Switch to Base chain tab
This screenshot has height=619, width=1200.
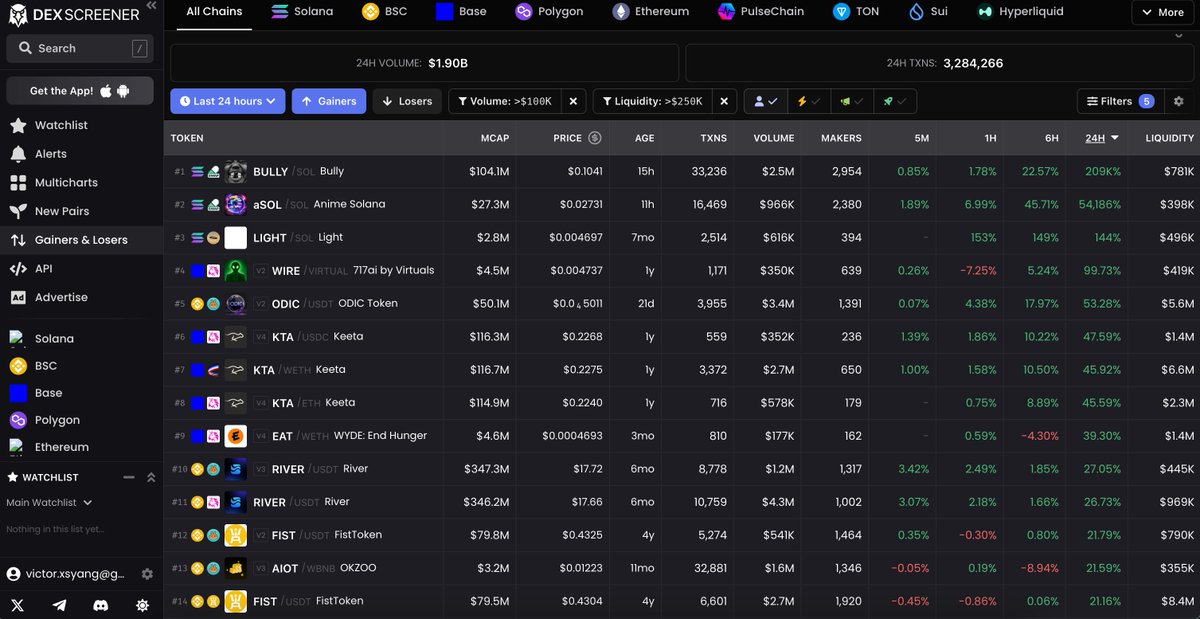pyautogui.click(x=461, y=11)
